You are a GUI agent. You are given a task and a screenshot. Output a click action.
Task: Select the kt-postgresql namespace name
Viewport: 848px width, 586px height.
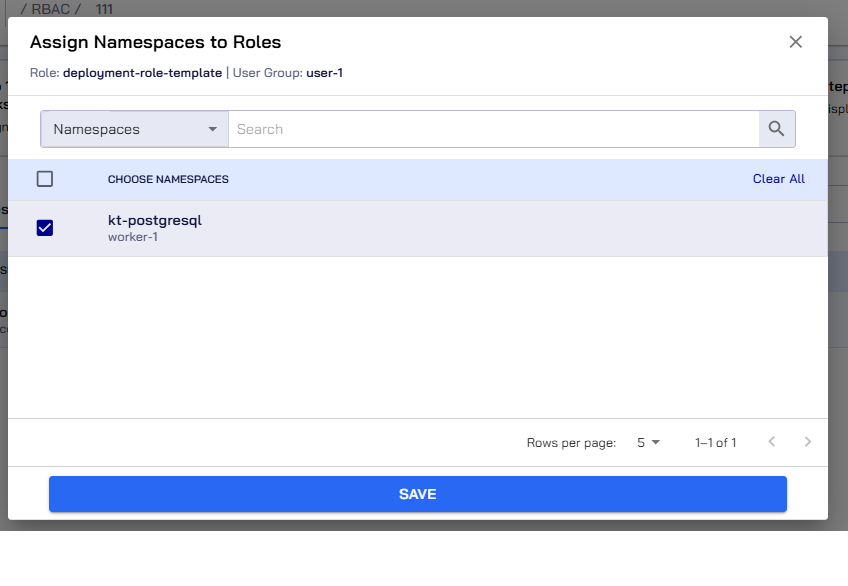[155, 220]
